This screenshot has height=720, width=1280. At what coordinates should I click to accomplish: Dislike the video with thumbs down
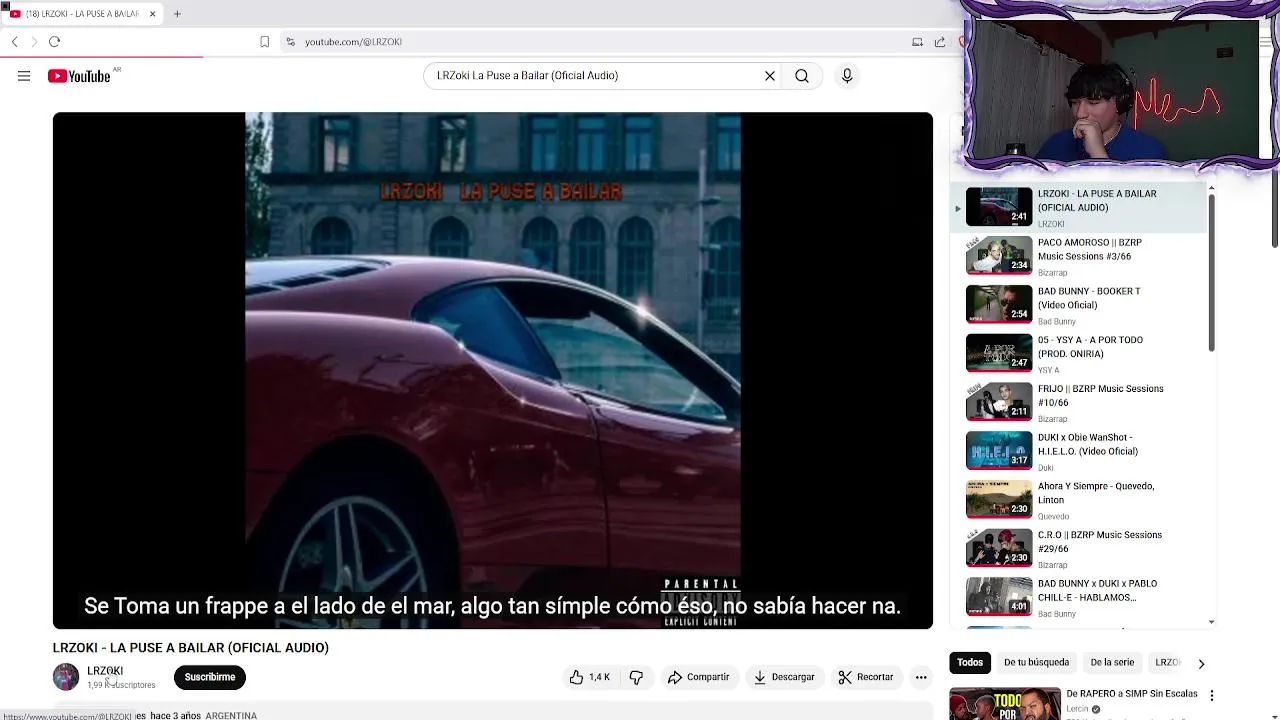[636, 677]
